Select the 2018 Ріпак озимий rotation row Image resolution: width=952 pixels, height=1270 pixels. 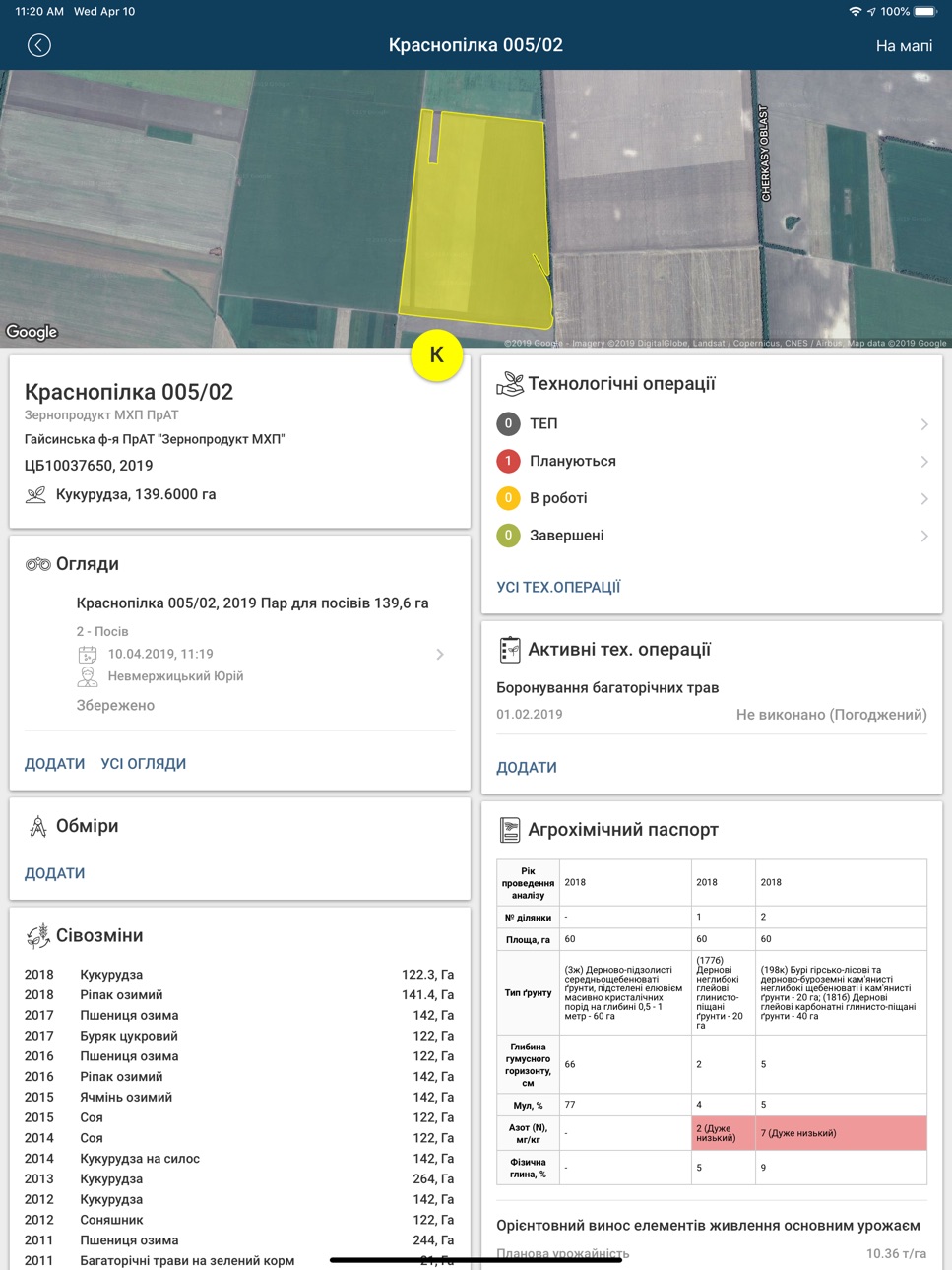[239, 995]
